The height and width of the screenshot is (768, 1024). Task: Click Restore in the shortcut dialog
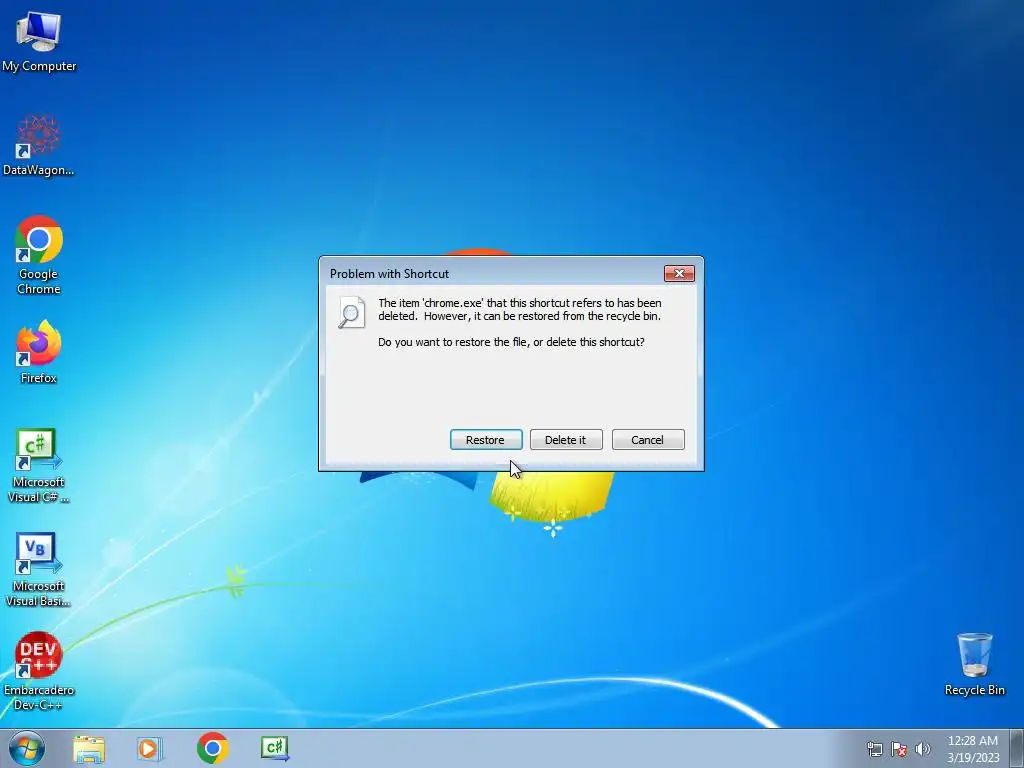[x=486, y=440]
